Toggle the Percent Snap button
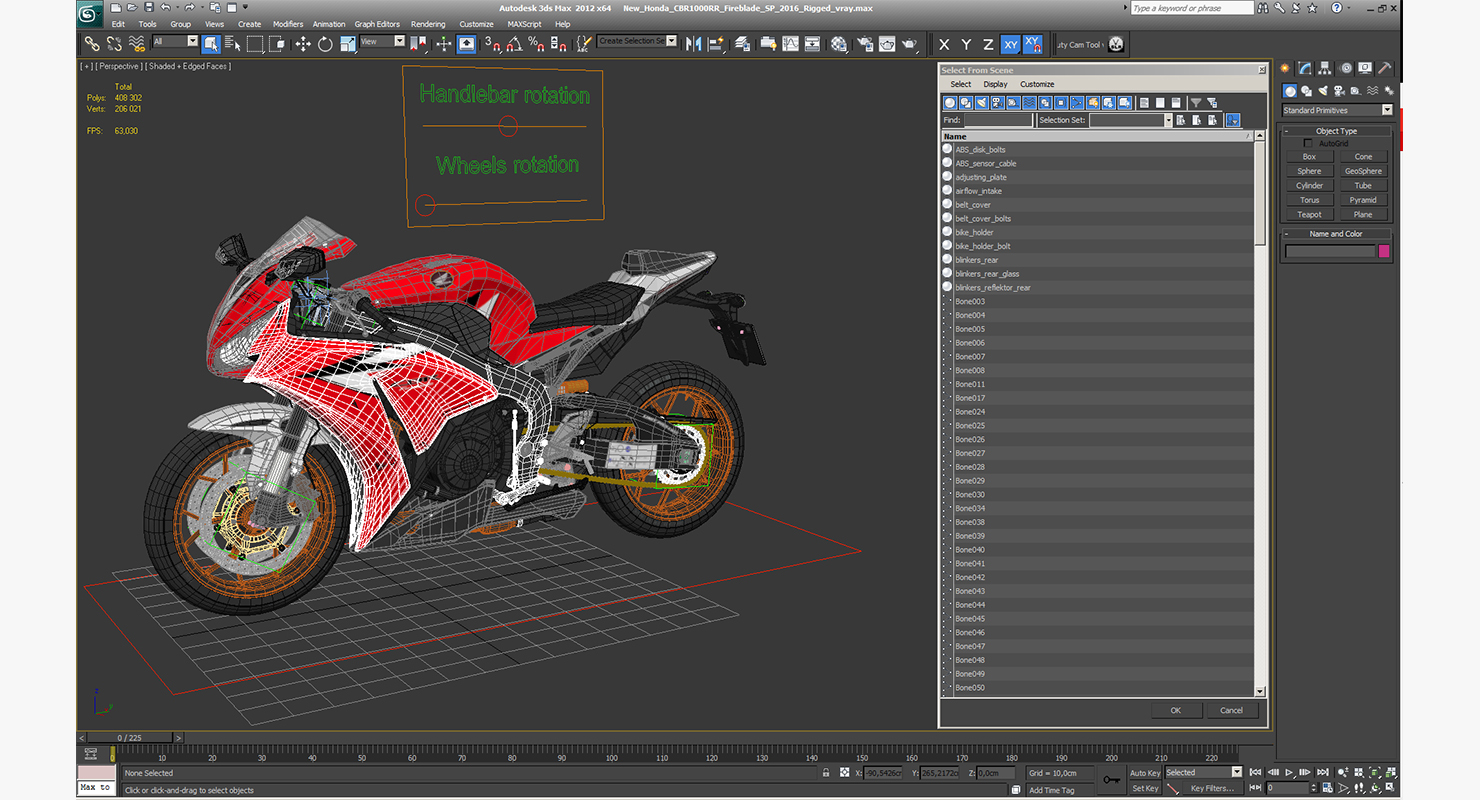Screen dimensions: 1480x800 pyautogui.click(x=536, y=44)
